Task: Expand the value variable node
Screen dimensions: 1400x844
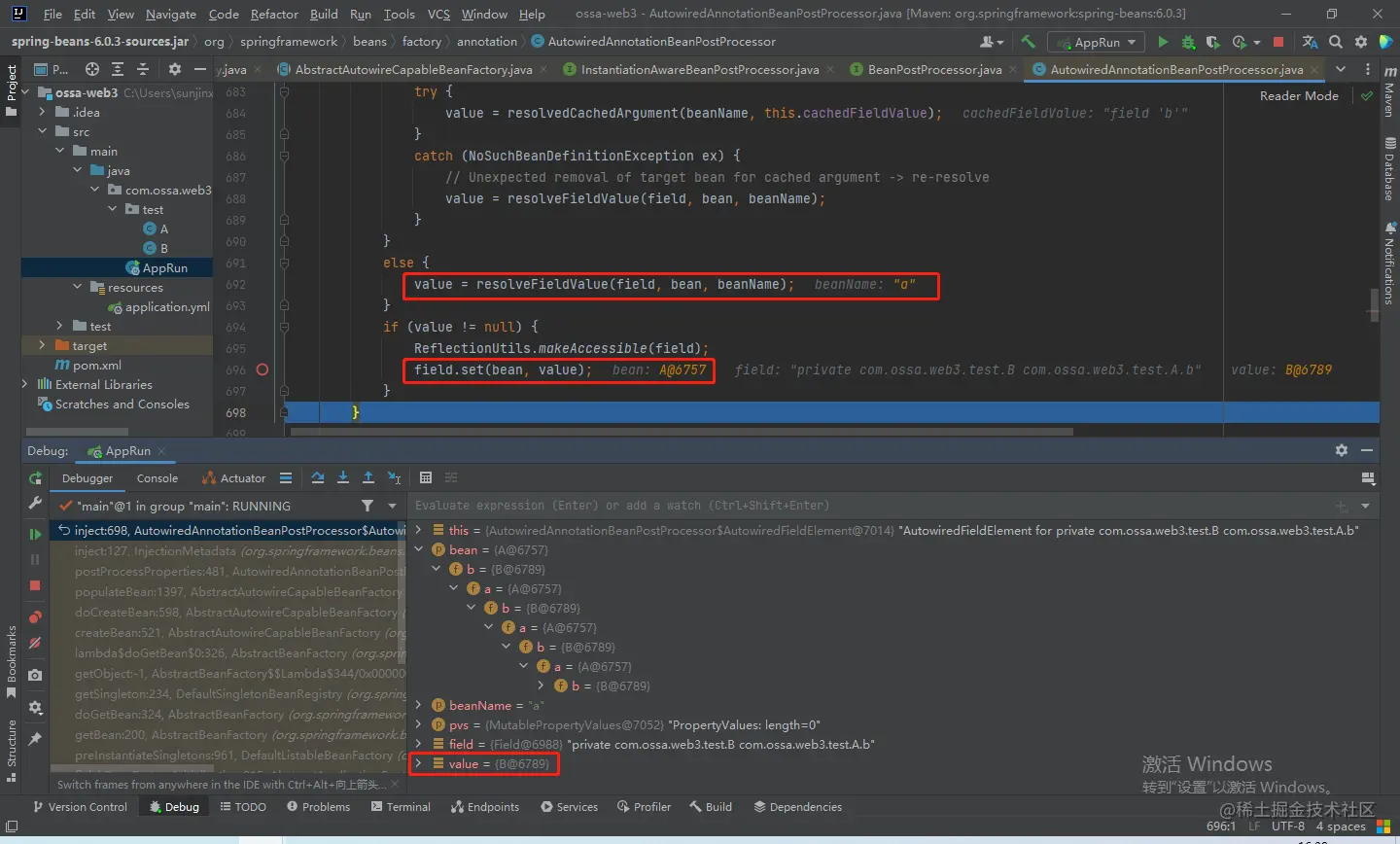Action: coord(419,763)
